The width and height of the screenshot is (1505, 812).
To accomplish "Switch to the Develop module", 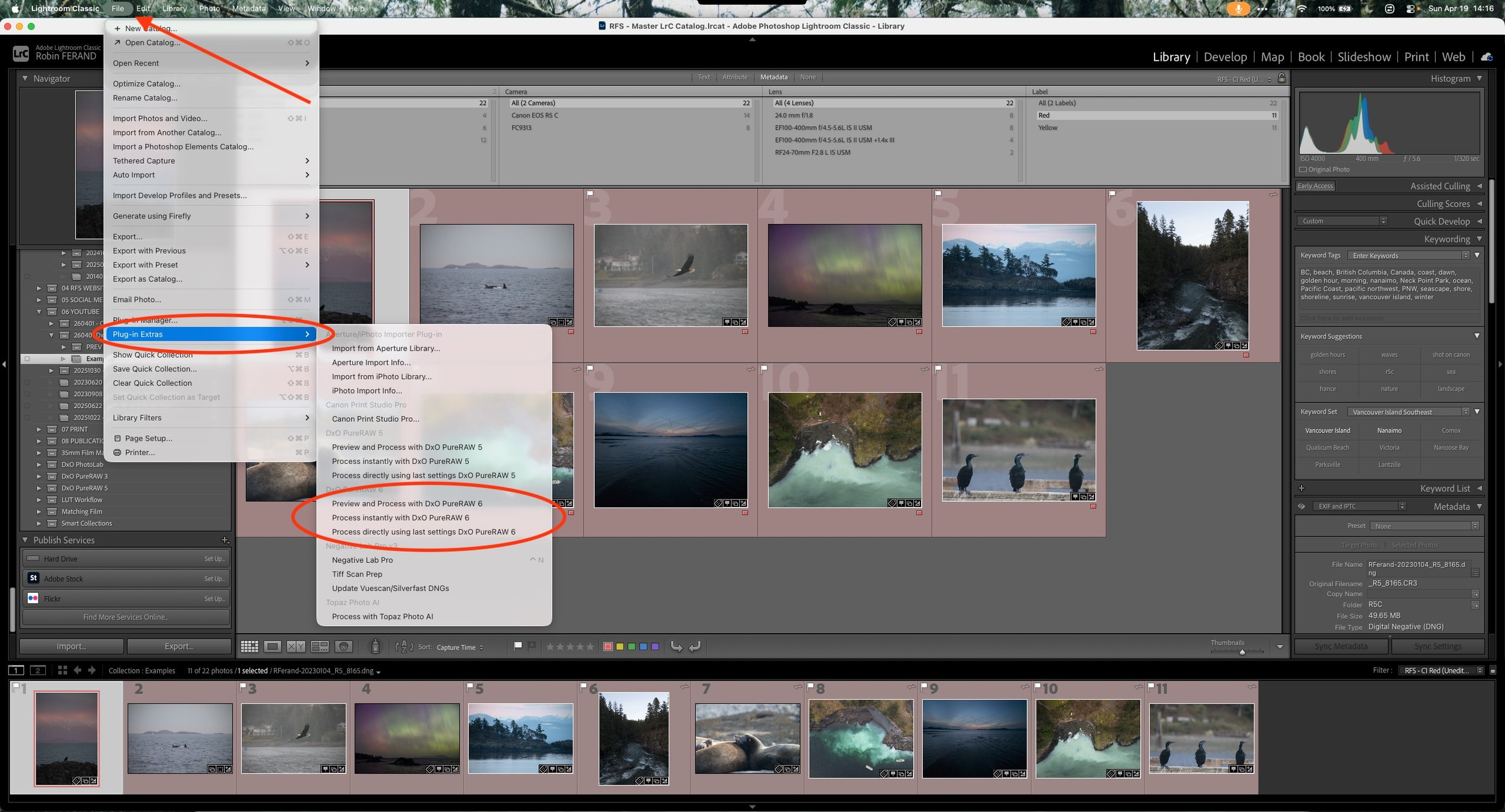I will (1226, 57).
